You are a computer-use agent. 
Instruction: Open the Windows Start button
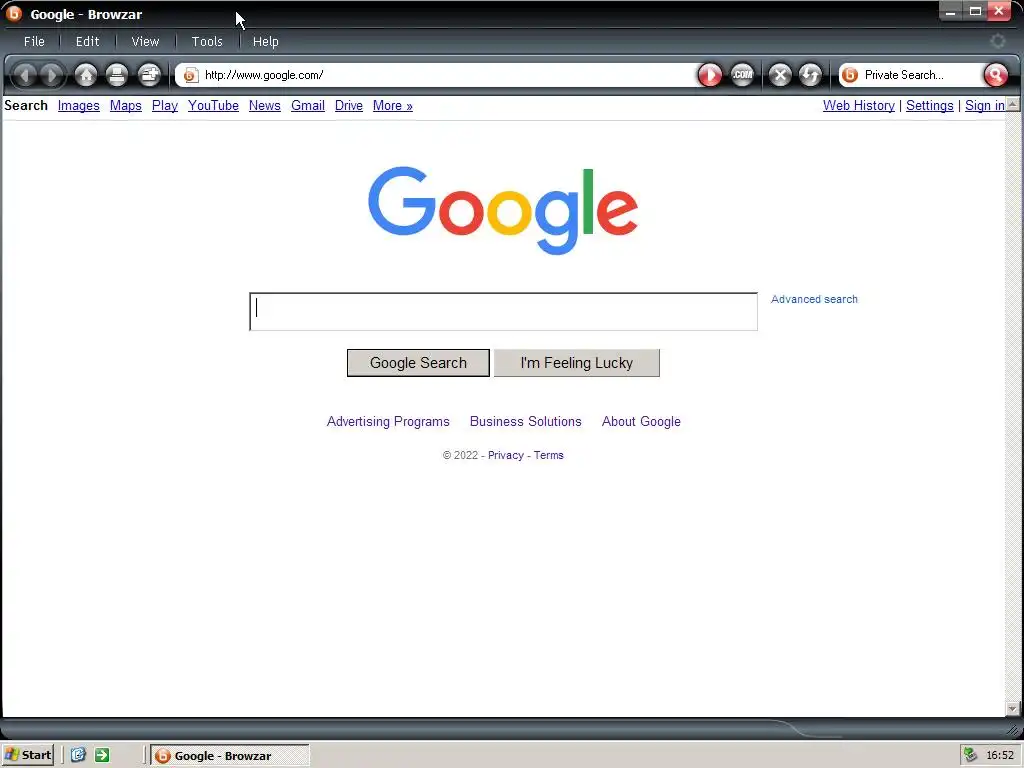[27, 756]
